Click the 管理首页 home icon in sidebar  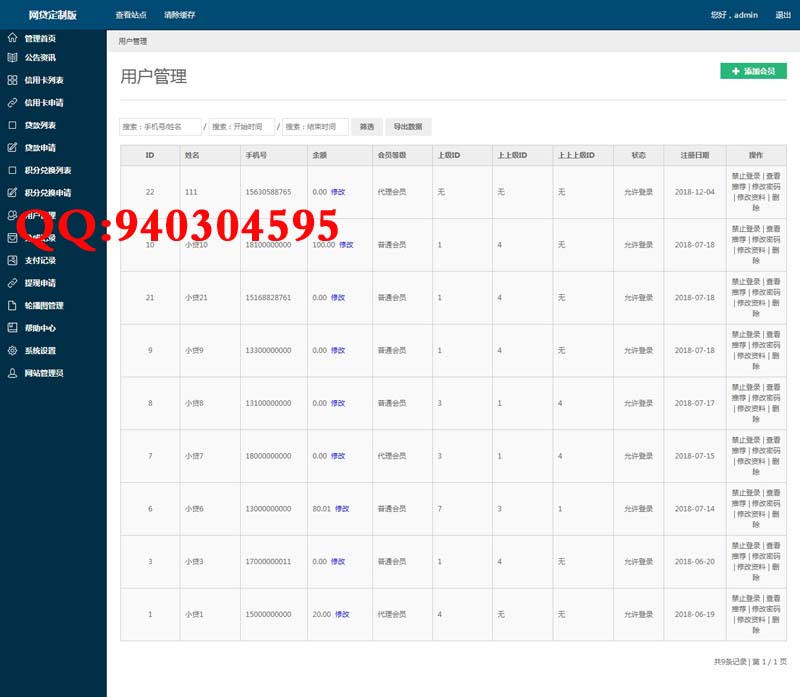point(12,38)
